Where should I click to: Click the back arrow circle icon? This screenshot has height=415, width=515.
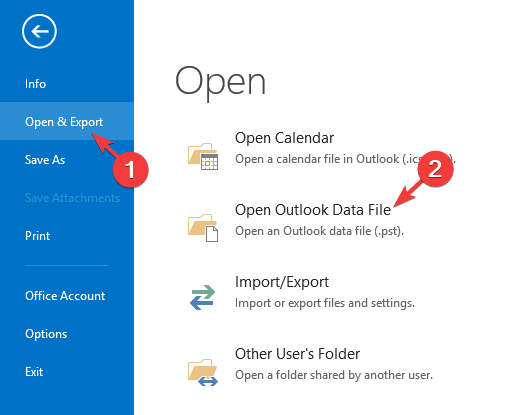[x=39, y=31]
